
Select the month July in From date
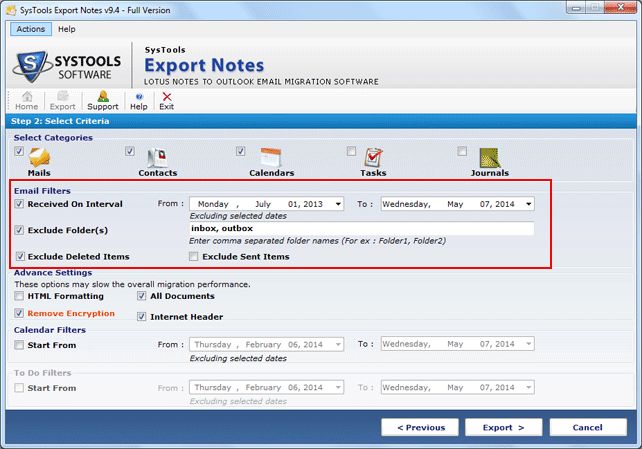(263, 204)
